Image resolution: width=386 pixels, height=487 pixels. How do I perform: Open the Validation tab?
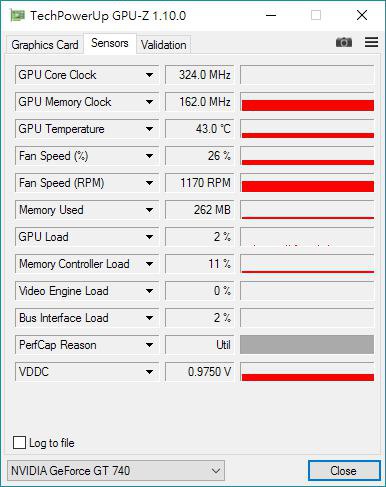coord(163,44)
